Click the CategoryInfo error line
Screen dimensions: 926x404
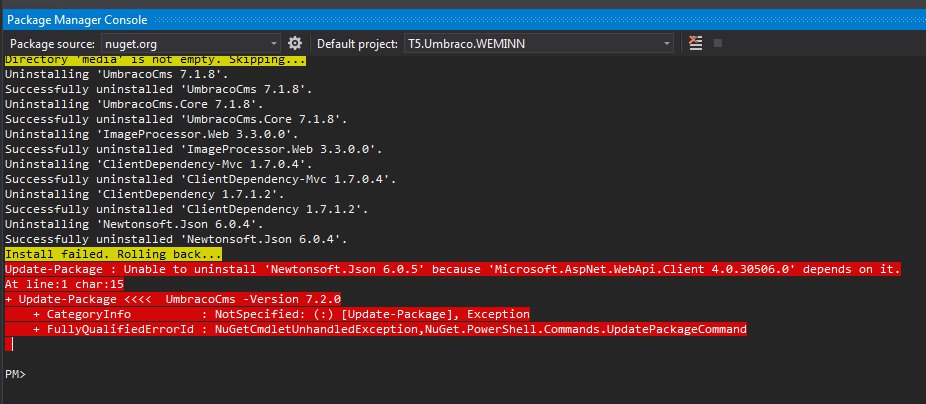click(267, 314)
